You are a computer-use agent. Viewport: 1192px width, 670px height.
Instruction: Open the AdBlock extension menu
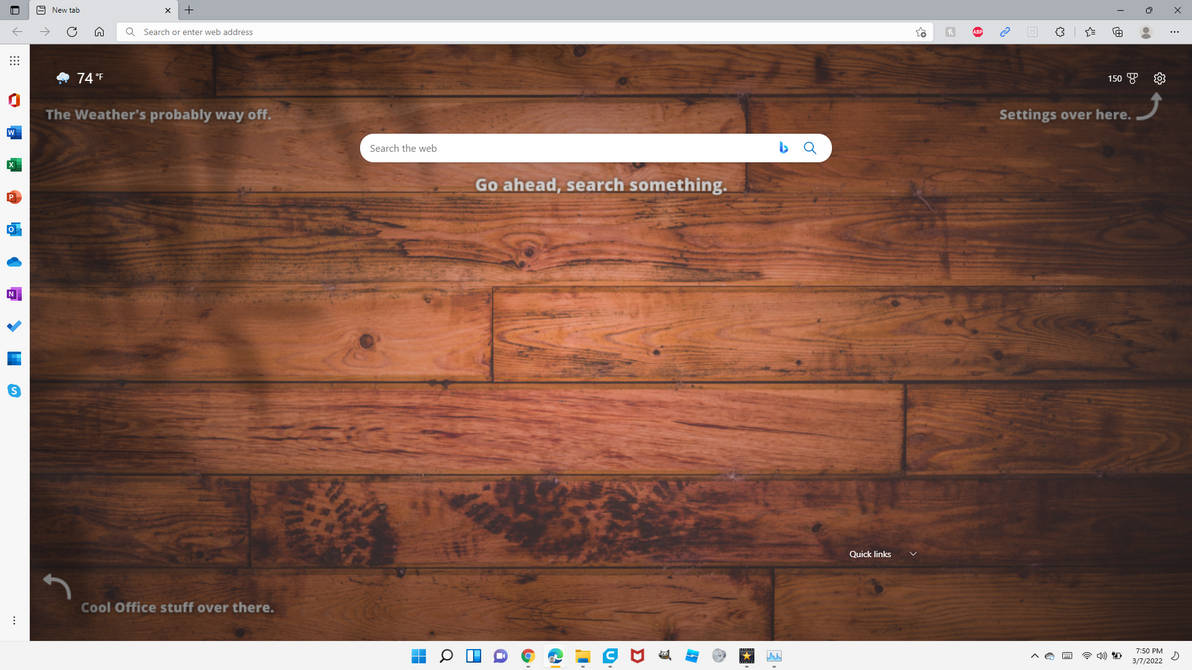coord(976,31)
